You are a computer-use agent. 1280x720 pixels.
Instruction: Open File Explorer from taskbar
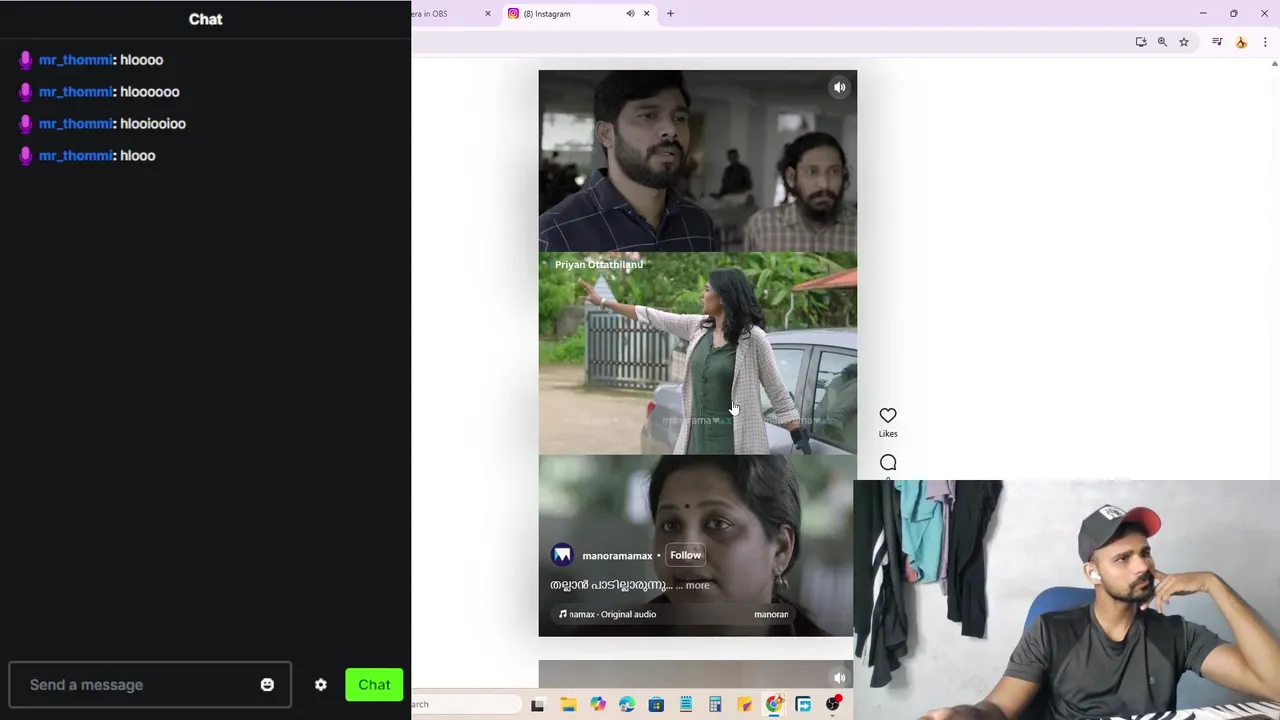(568, 705)
